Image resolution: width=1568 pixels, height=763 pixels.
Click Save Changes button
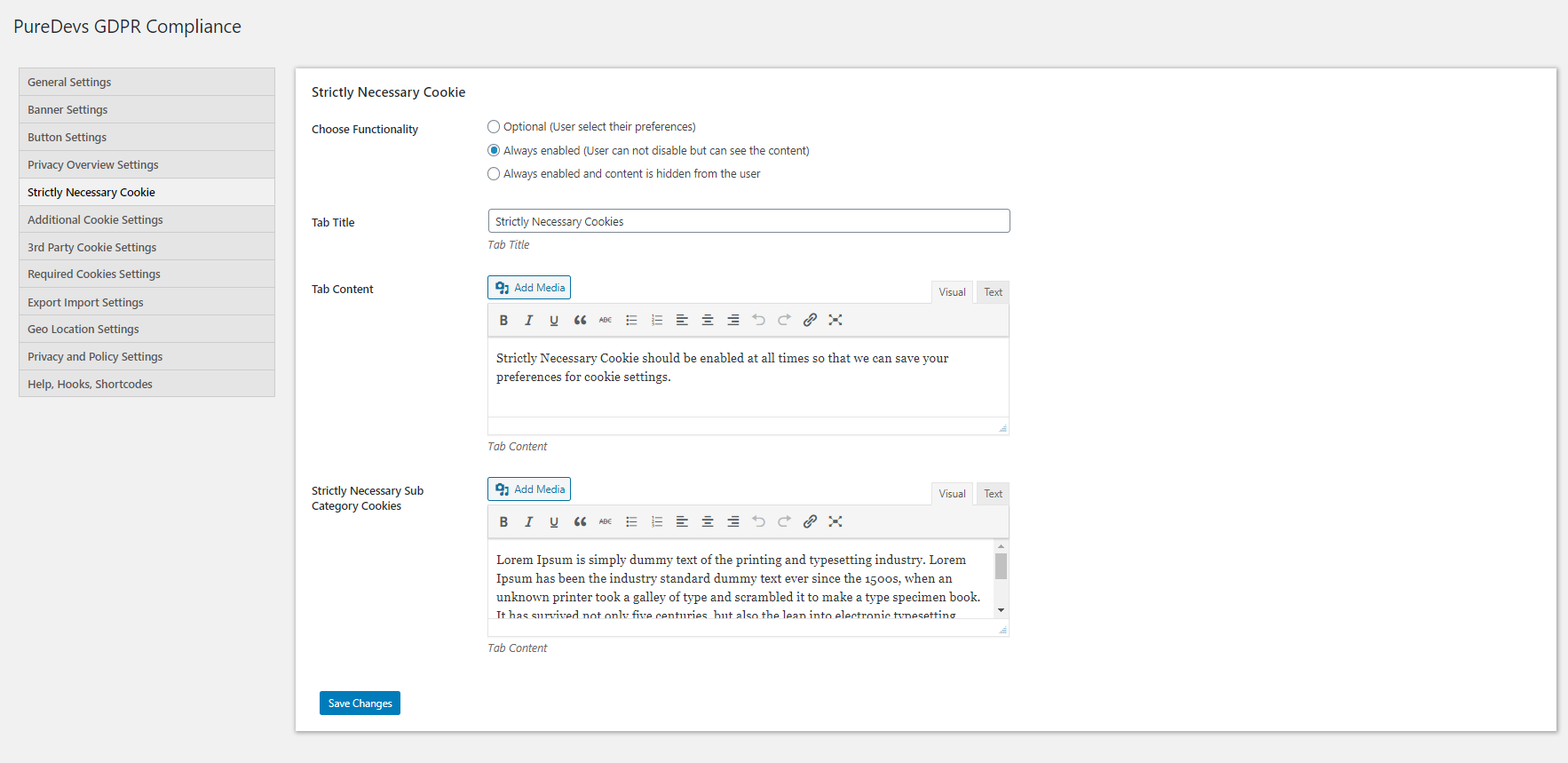pyautogui.click(x=360, y=703)
